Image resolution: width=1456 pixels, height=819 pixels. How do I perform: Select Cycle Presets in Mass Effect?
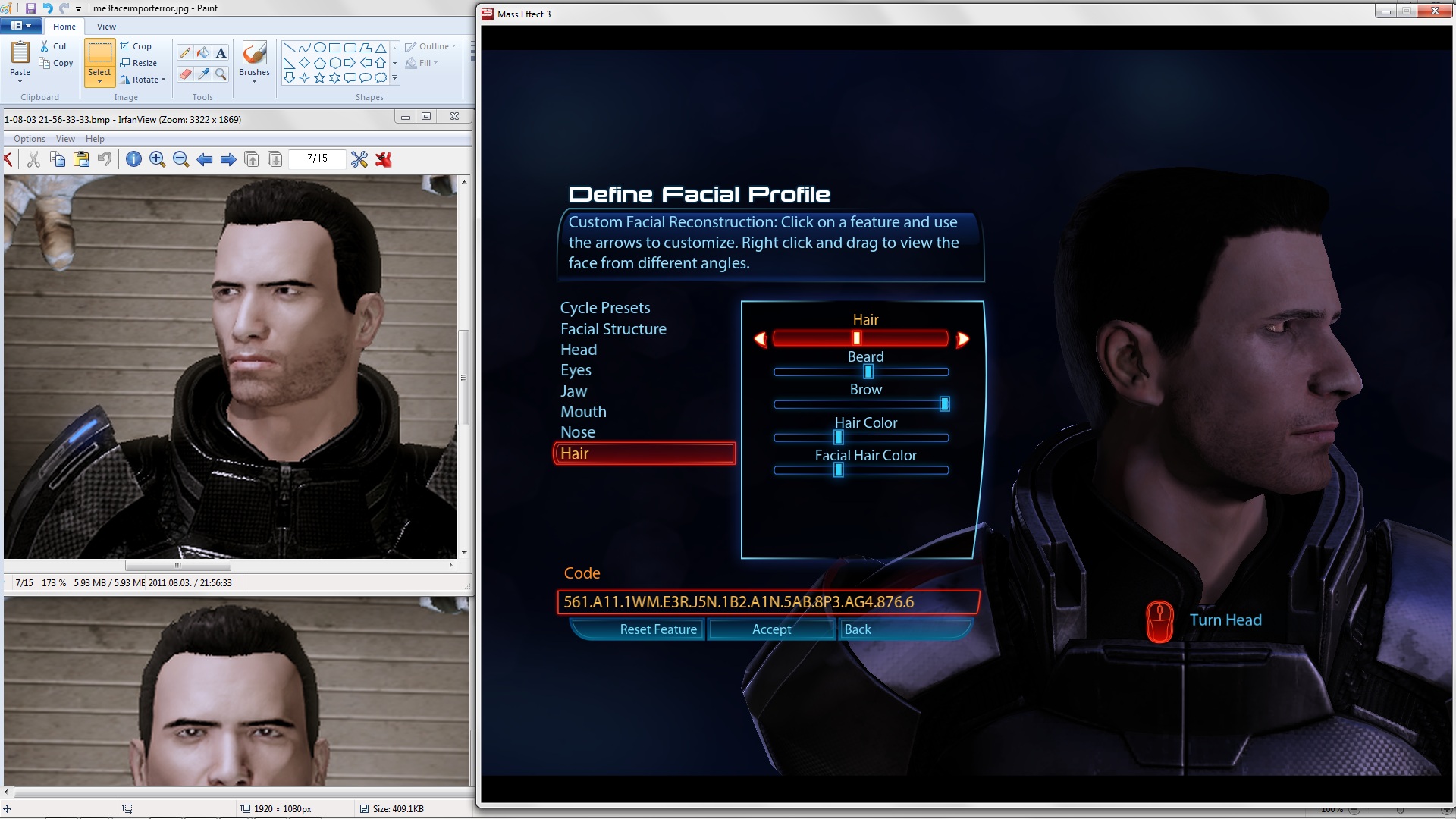[x=605, y=308]
